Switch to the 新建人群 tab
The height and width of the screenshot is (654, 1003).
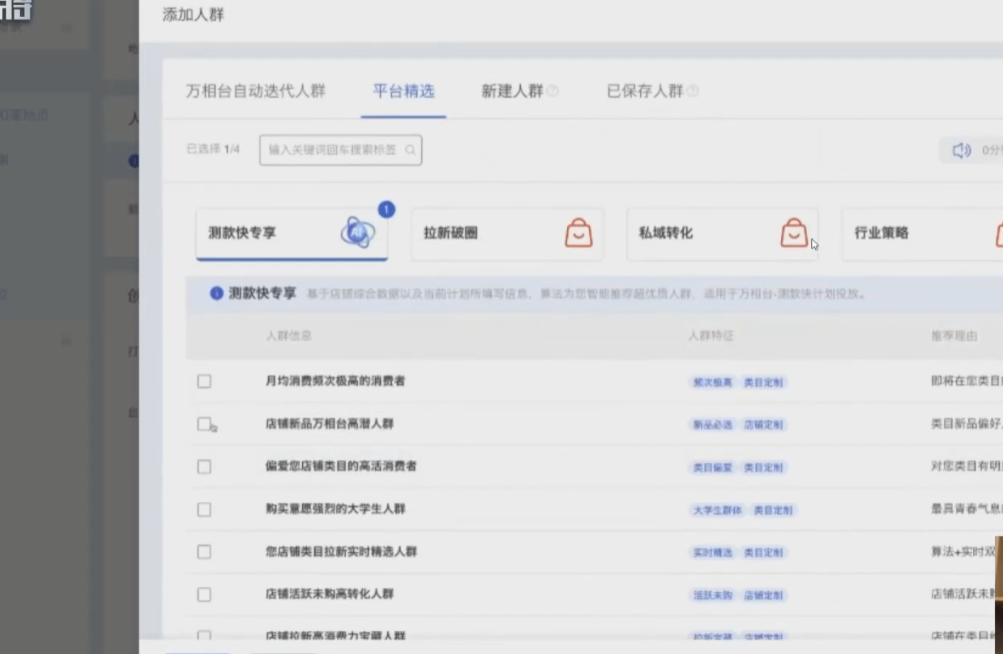tap(511, 91)
